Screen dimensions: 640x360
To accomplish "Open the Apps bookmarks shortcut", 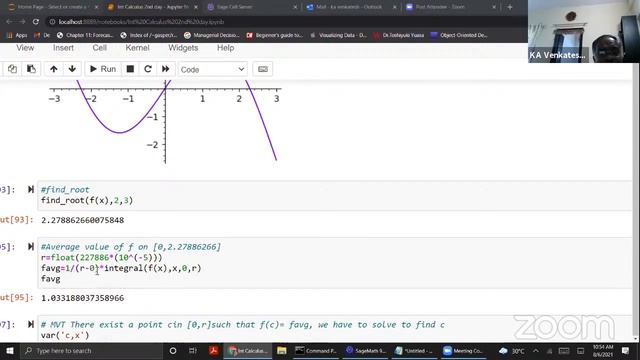I will [x=17, y=36].
